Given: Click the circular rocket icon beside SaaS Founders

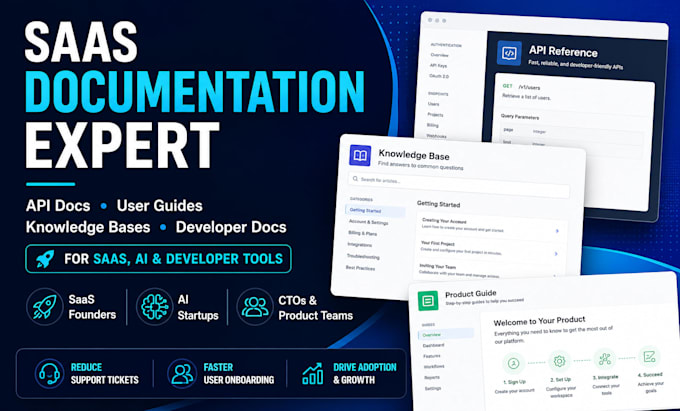Looking at the screenshot, I should click(x=45, y=307).
